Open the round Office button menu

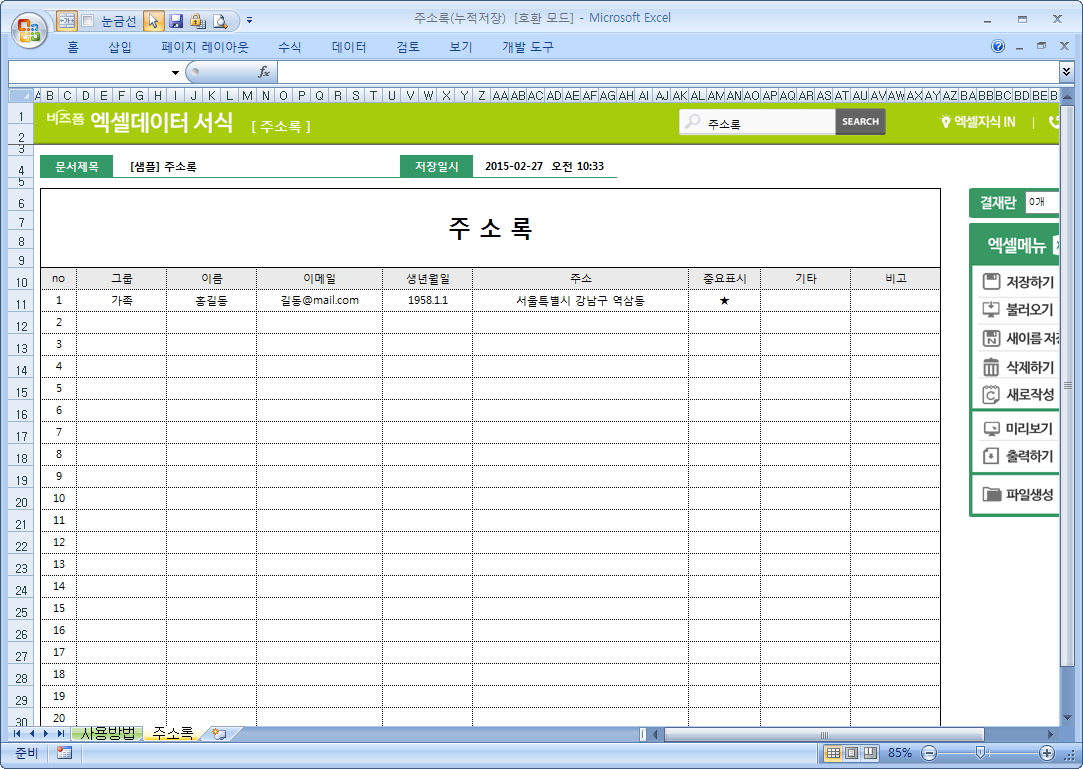pyautogui.click(x=29, y=30)
